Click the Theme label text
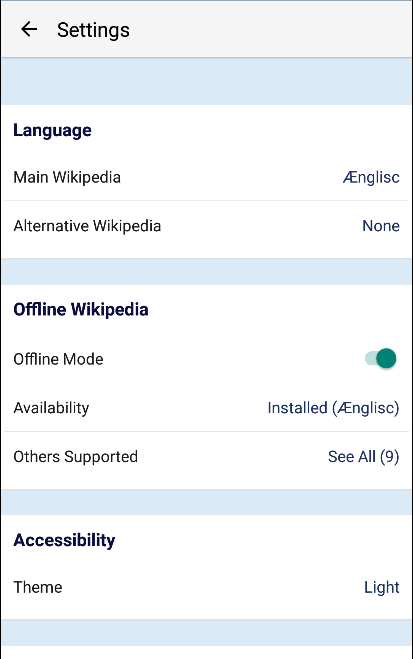This screenshot has height=659, width=413. click(38, 587)
